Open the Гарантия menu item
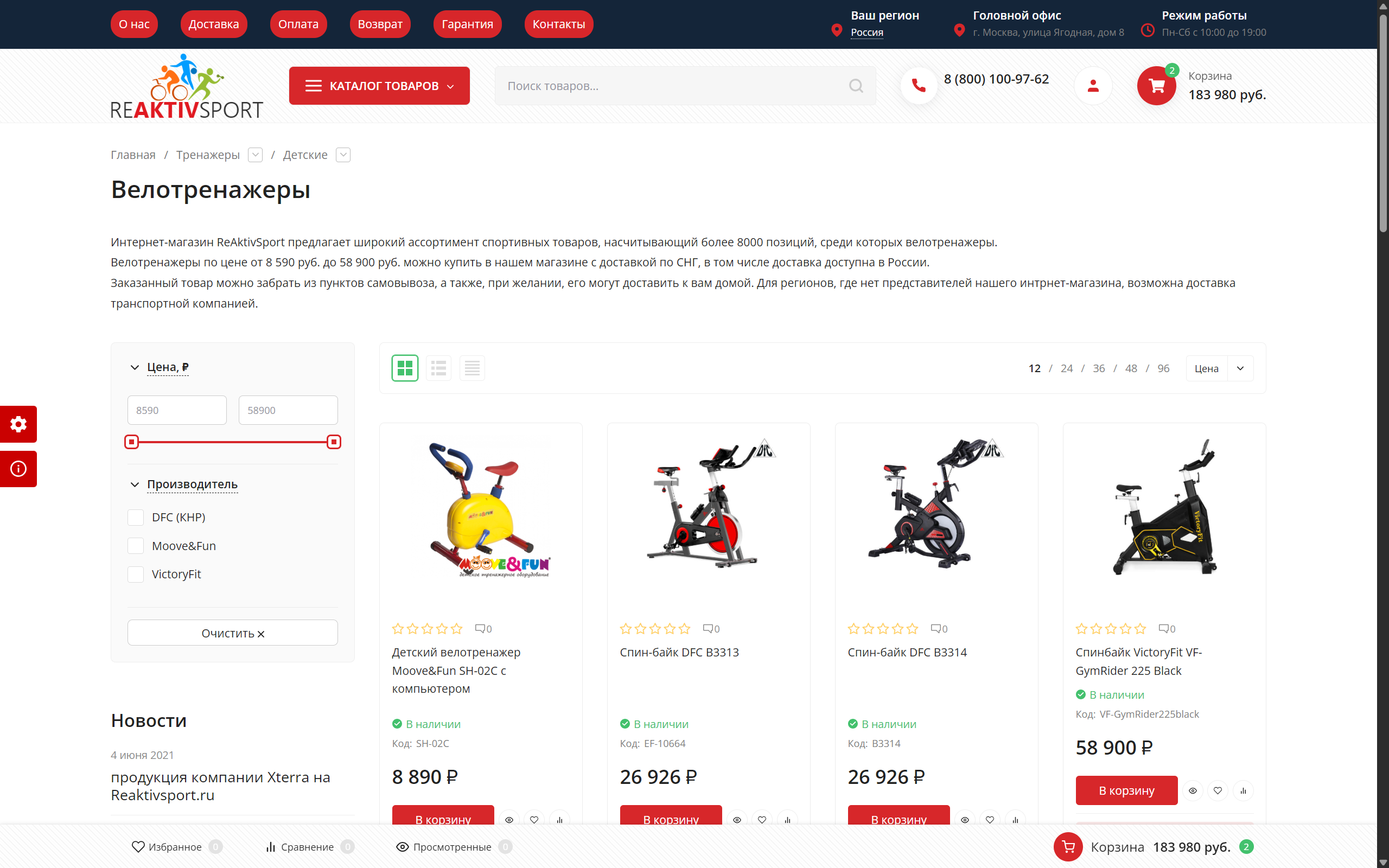The image size is (1389, 868). pos(467,24)
